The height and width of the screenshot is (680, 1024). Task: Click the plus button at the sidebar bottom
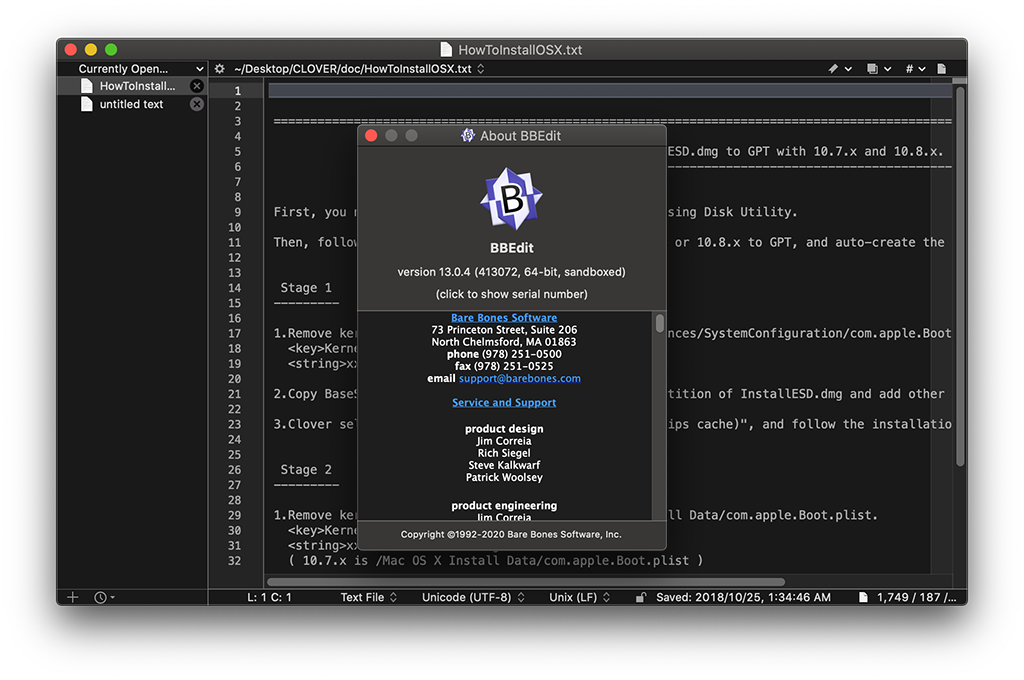click(72, 597)
